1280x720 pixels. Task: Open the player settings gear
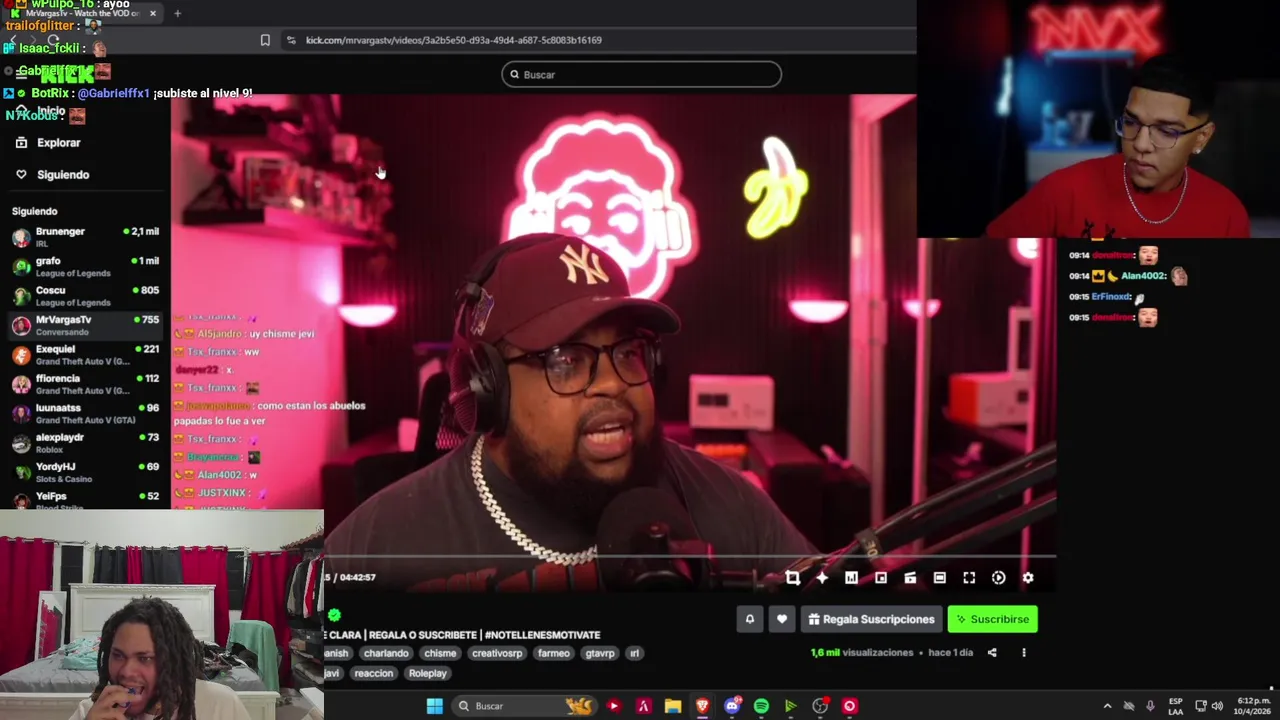tap(1027, 578)
